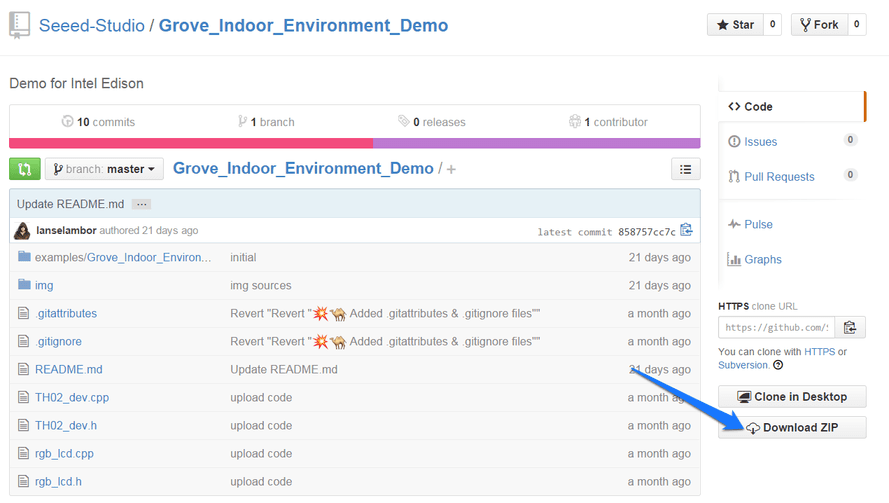Click Clone in Desktop button
The image size is (889, 503).
[x=792, y=397]
